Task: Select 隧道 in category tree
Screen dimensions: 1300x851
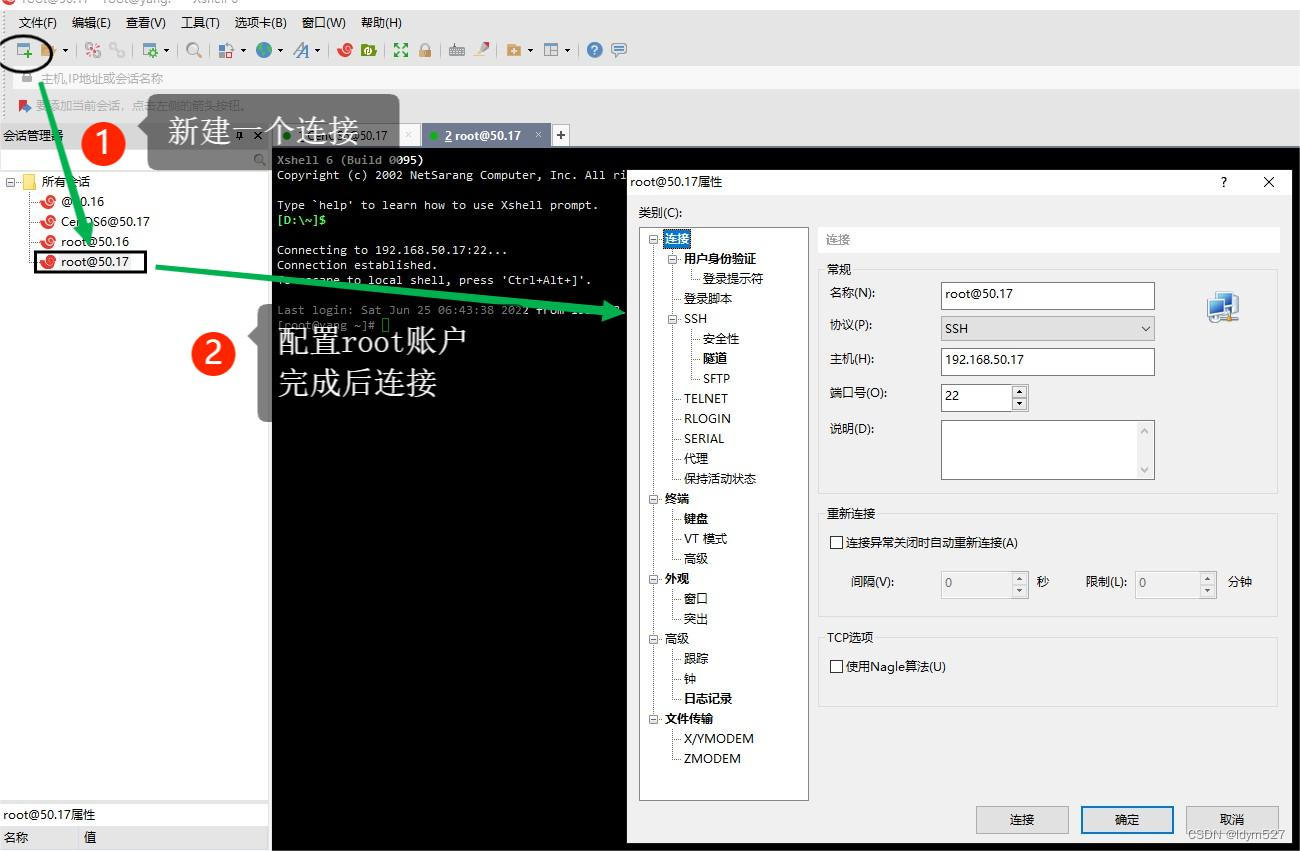Action: pos(715,359)
